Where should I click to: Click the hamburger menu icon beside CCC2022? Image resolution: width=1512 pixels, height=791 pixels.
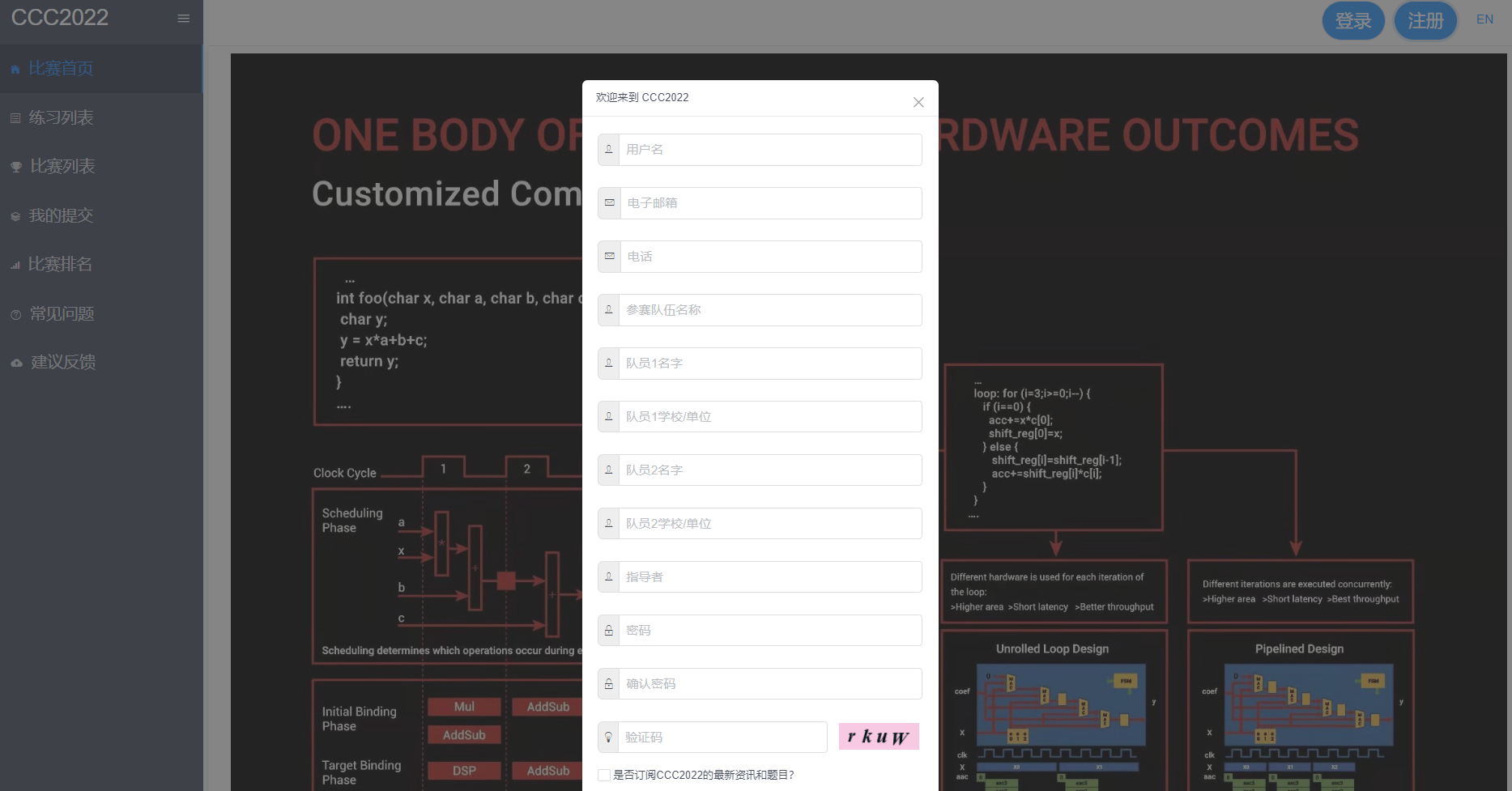(x=184, y=19)
